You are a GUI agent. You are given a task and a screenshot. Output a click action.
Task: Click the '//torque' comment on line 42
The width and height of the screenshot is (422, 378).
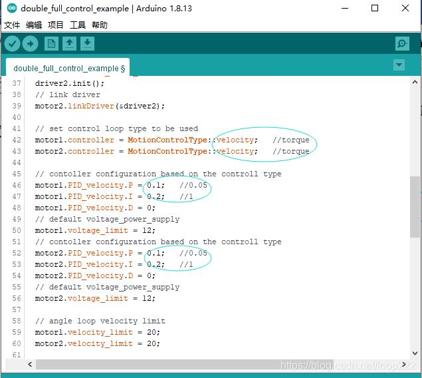pyautogui.click(x=291, y=140)
